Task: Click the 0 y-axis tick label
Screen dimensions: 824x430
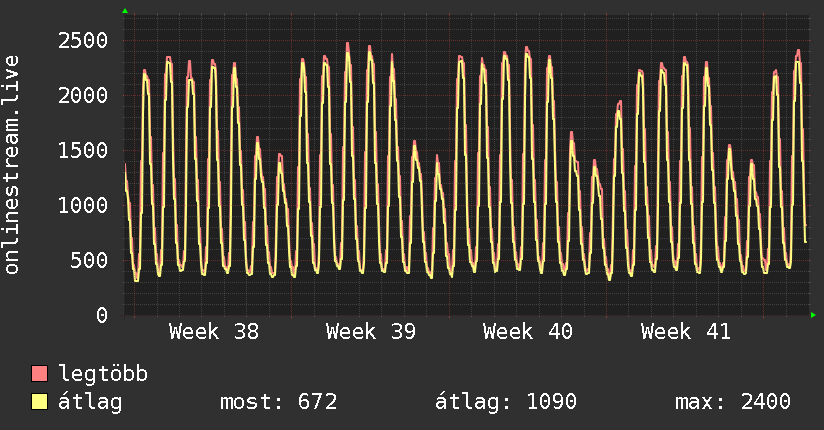Action: pos(102,315)
